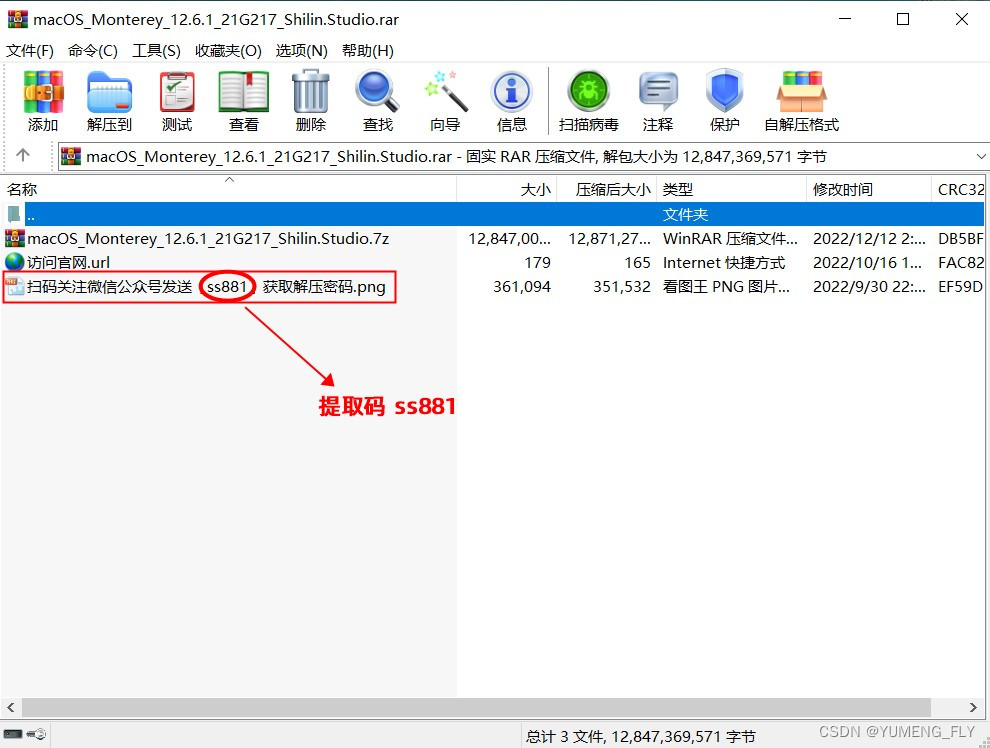Click the 扫描病毒 (Virus Scan) icon
Image resolution: width=990 pixels, height=748 pixels.
click(588, 92)
